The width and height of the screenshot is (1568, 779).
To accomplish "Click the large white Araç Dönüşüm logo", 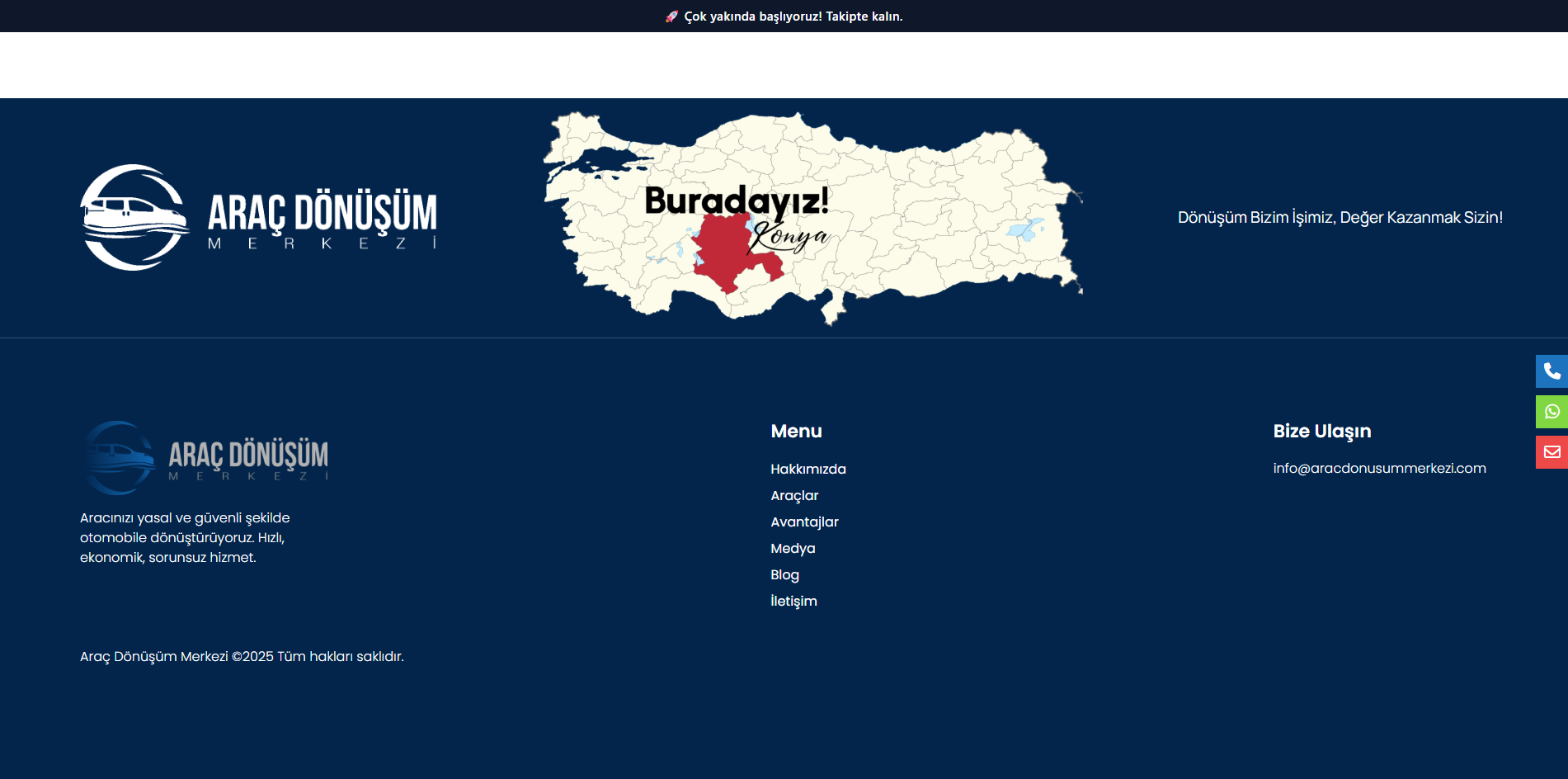I will [258, 218].
